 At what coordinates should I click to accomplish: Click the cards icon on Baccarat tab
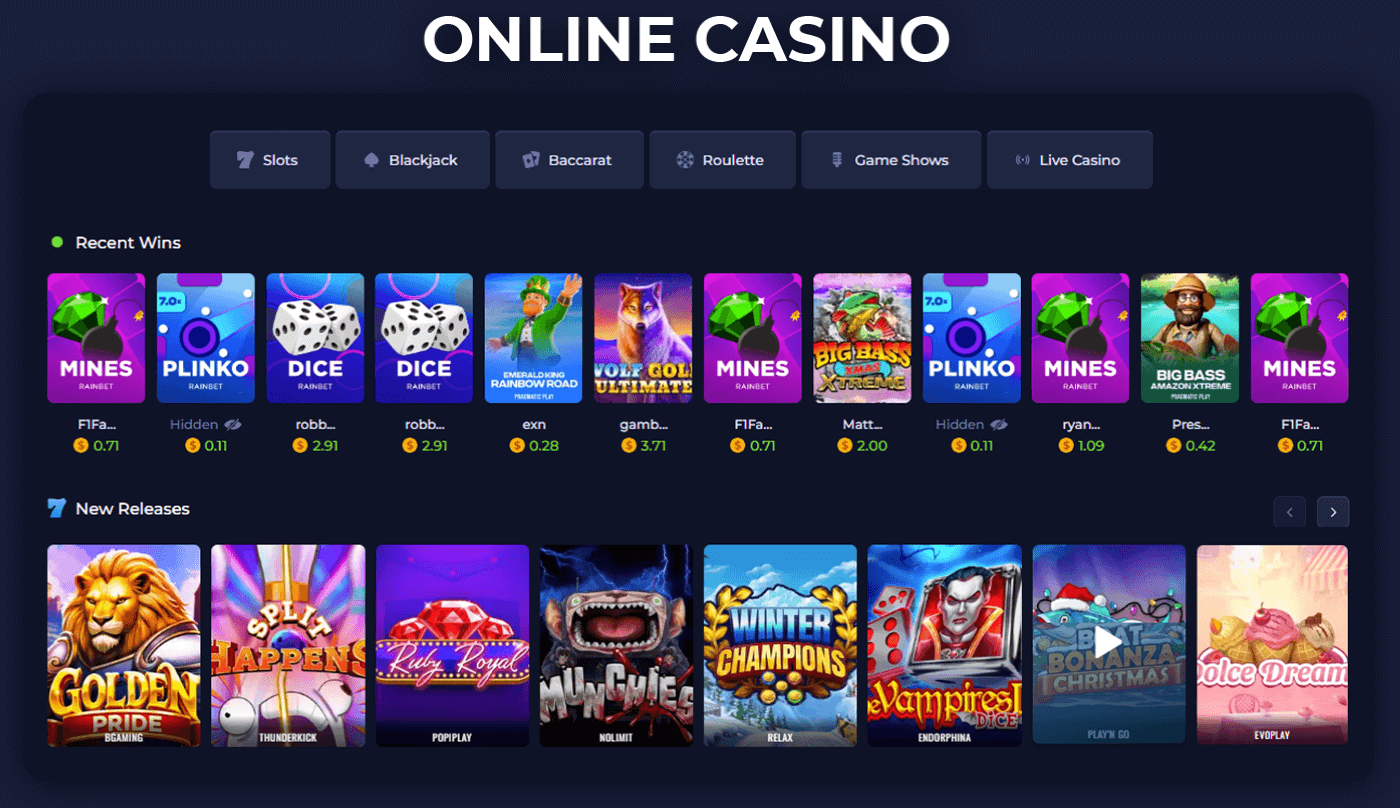(531, 160)
